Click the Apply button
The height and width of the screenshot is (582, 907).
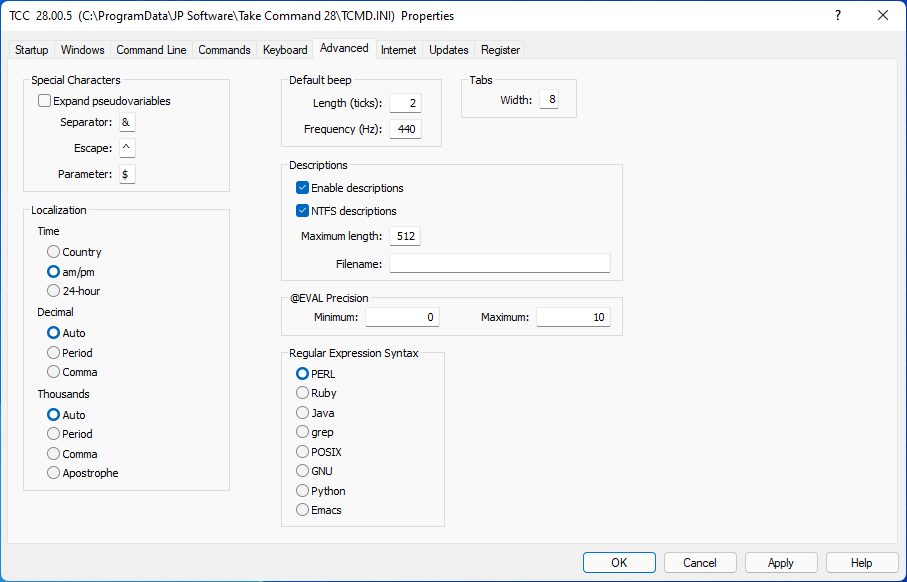[x=781, y=562]
